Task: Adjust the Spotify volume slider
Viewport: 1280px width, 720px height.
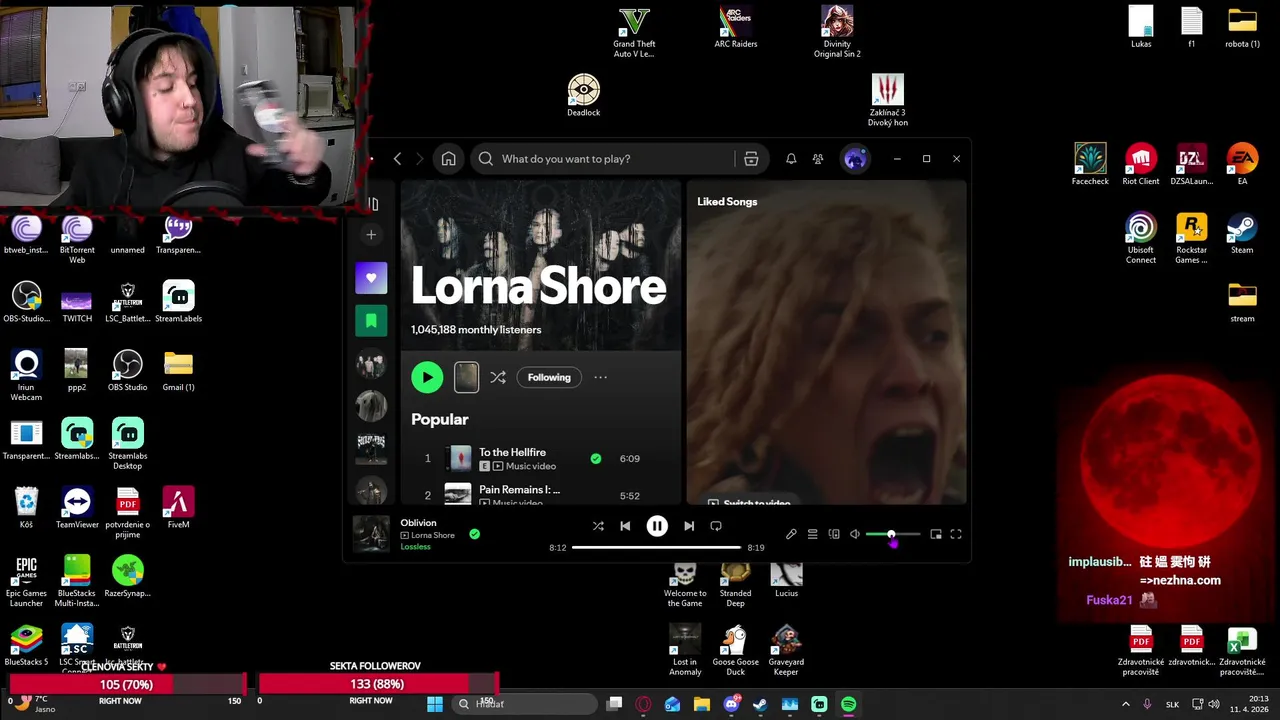Action: click(893, 535)
